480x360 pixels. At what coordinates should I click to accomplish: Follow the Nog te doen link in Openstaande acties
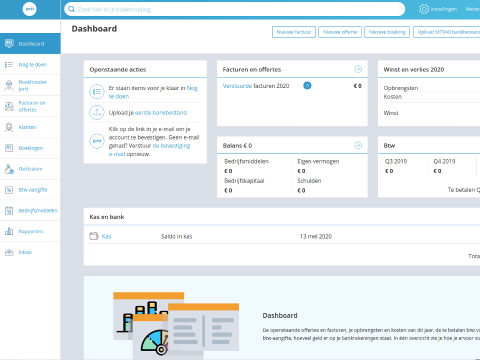pos(153,92)
